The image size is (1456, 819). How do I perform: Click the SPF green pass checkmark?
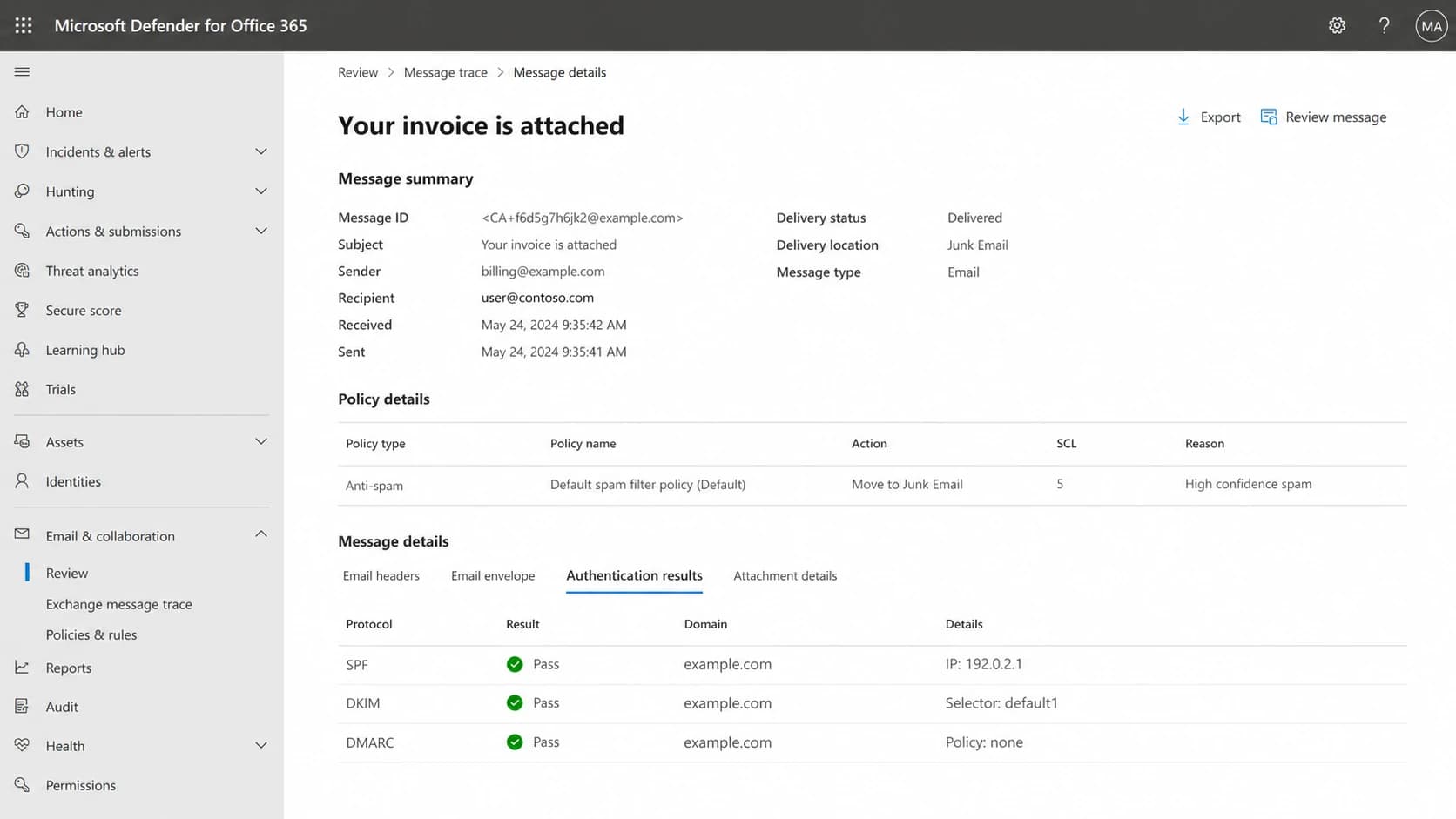515,664
